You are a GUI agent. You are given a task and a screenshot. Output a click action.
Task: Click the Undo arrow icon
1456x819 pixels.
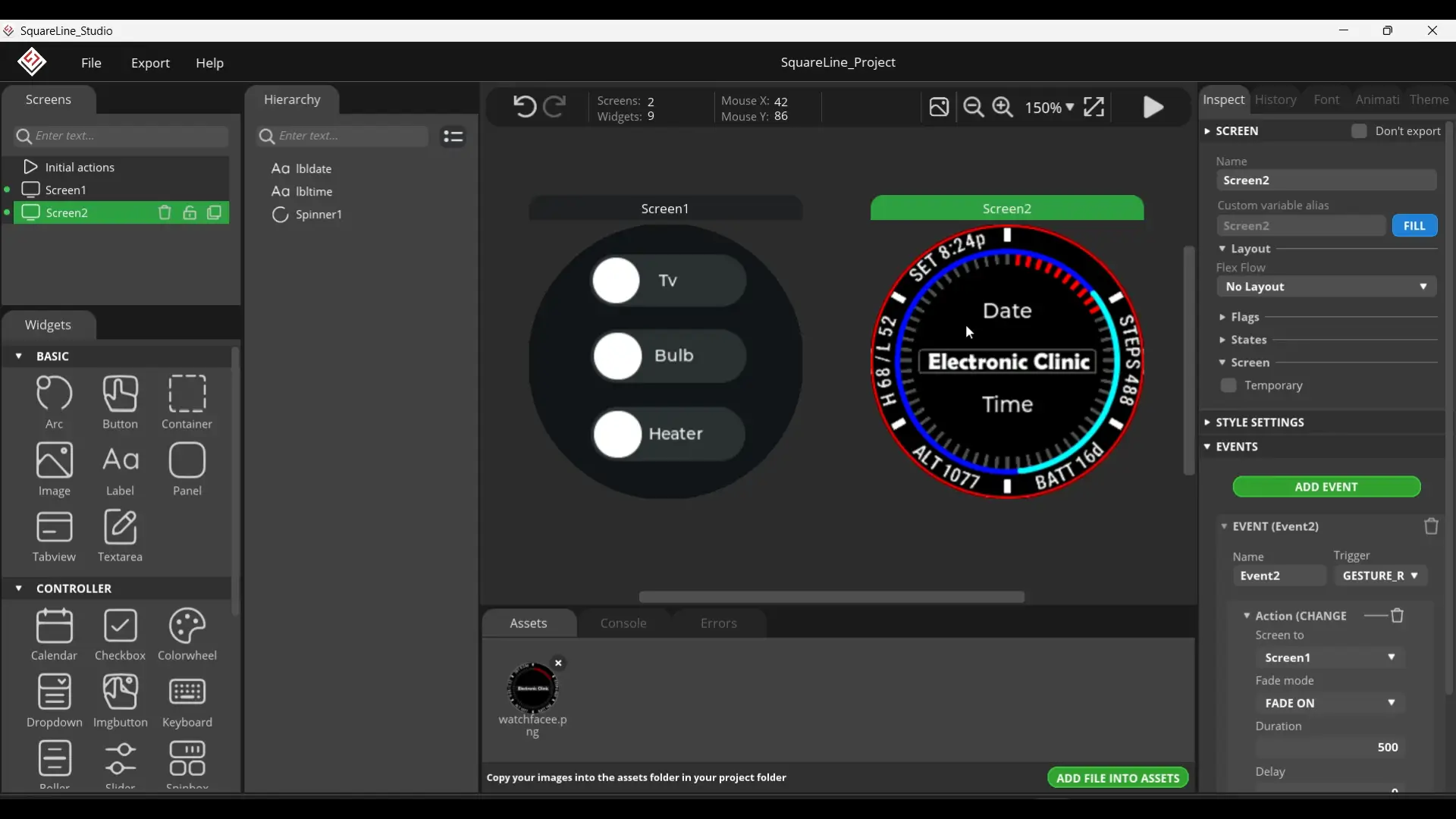point(524,107)
